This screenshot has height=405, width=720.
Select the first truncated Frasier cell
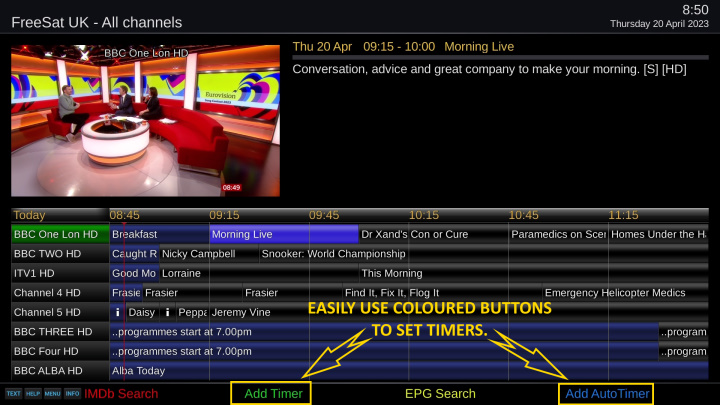pos(126,293)
